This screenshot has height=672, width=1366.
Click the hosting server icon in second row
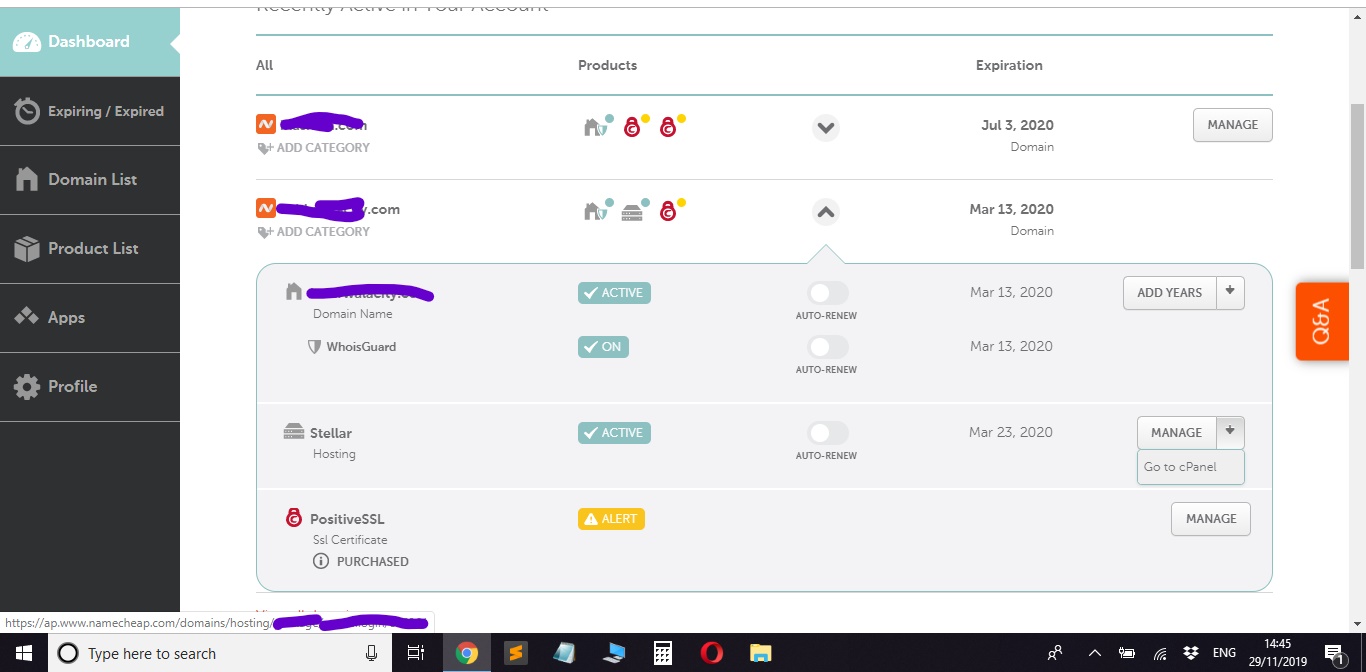(x=634, y=211)
